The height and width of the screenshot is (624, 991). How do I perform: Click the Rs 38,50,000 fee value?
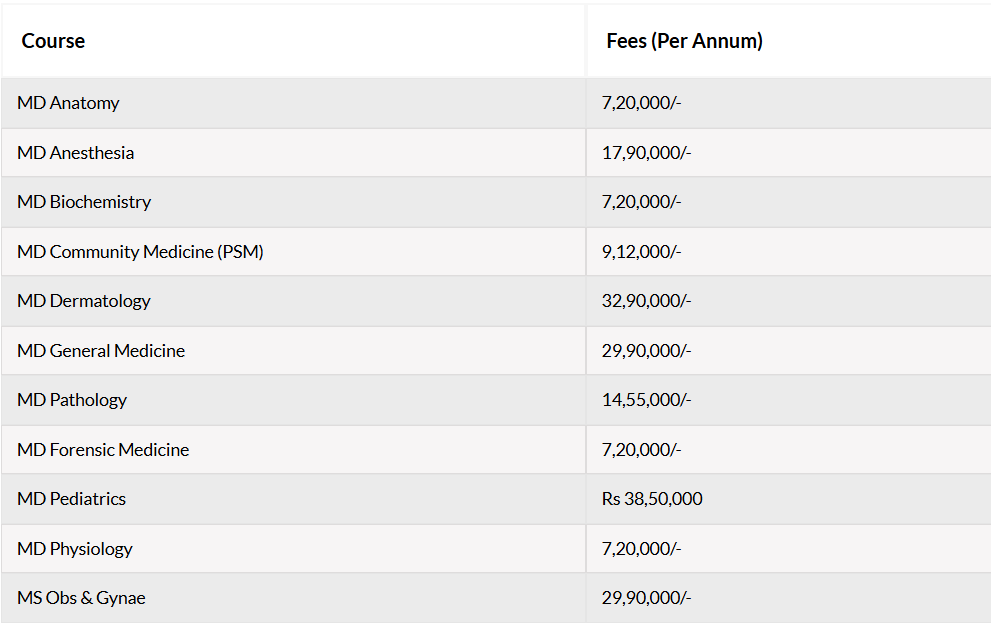pyautogui.click(x=652, y=499)
